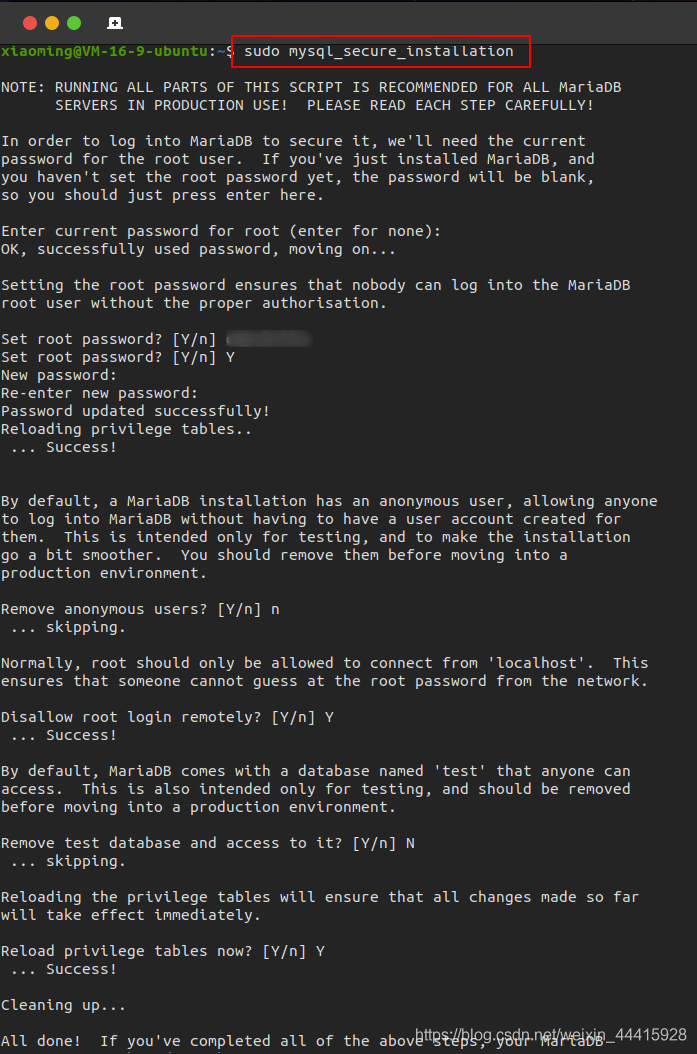Click the 'OK, successfully used password' line
The image size is (697, 1054).
tap(198, 249)
